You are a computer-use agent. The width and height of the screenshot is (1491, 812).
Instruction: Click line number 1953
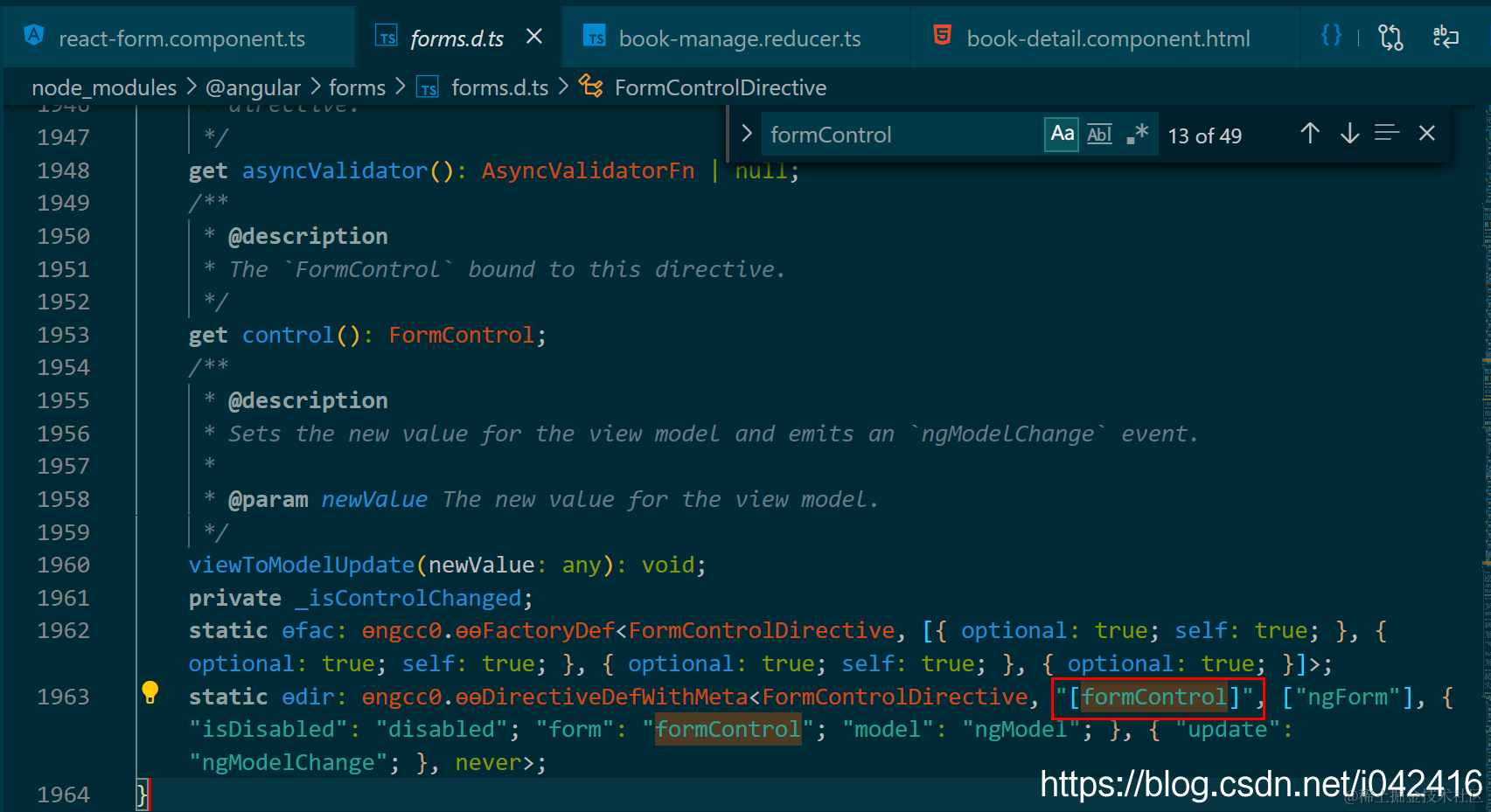pyautogui.click(x=63, y=335)
